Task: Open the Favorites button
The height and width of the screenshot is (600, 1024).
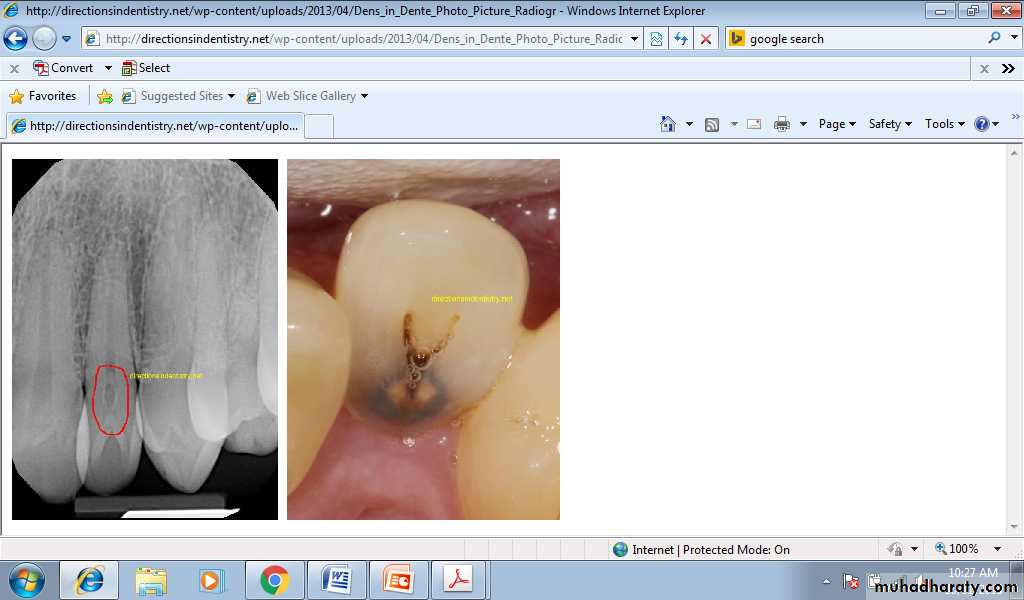Action: pos(43,96)
